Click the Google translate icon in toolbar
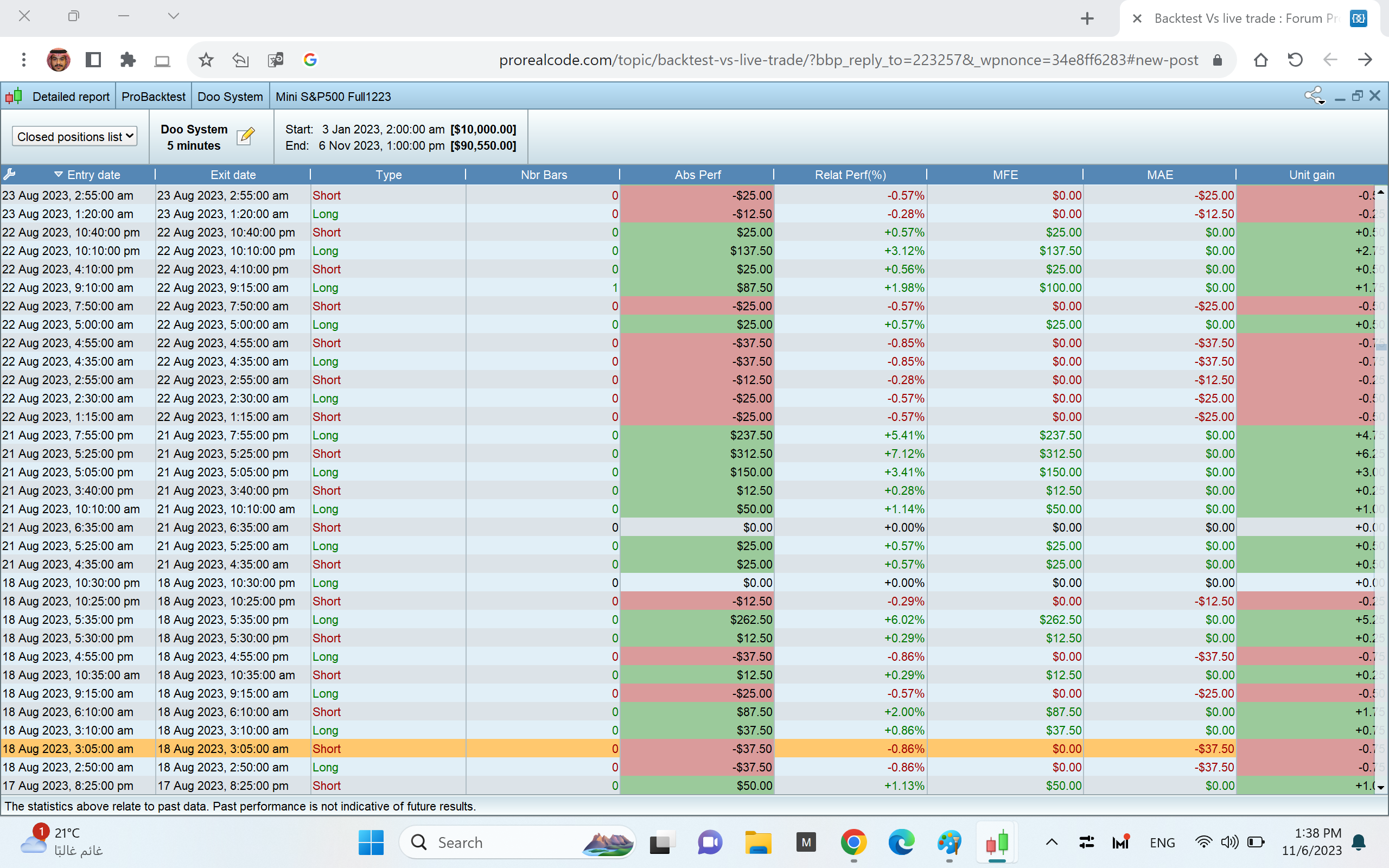The image size is (1389, 868). pos(276,60)
